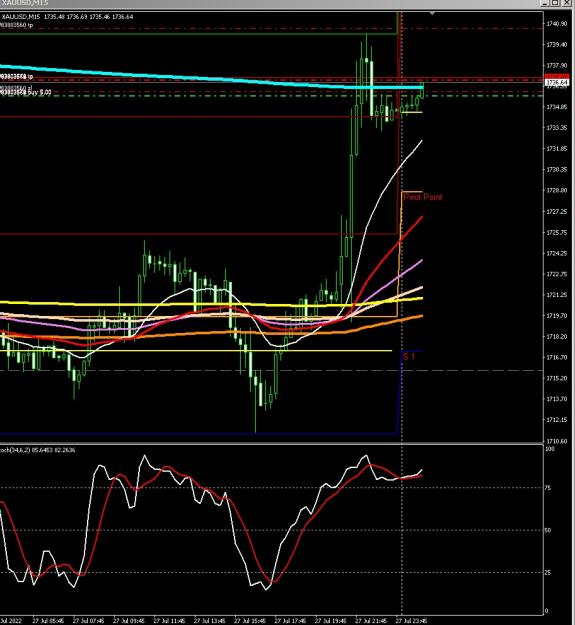Click the 1712.15 price on scale
Viewport: 575px width, 625px height.
(556, 420)
